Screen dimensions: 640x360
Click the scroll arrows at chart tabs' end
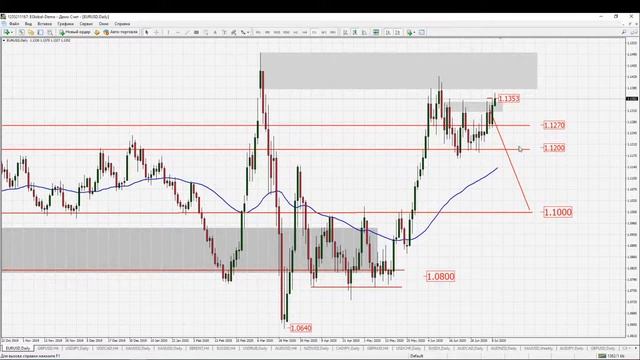click(x=633, y=348)
